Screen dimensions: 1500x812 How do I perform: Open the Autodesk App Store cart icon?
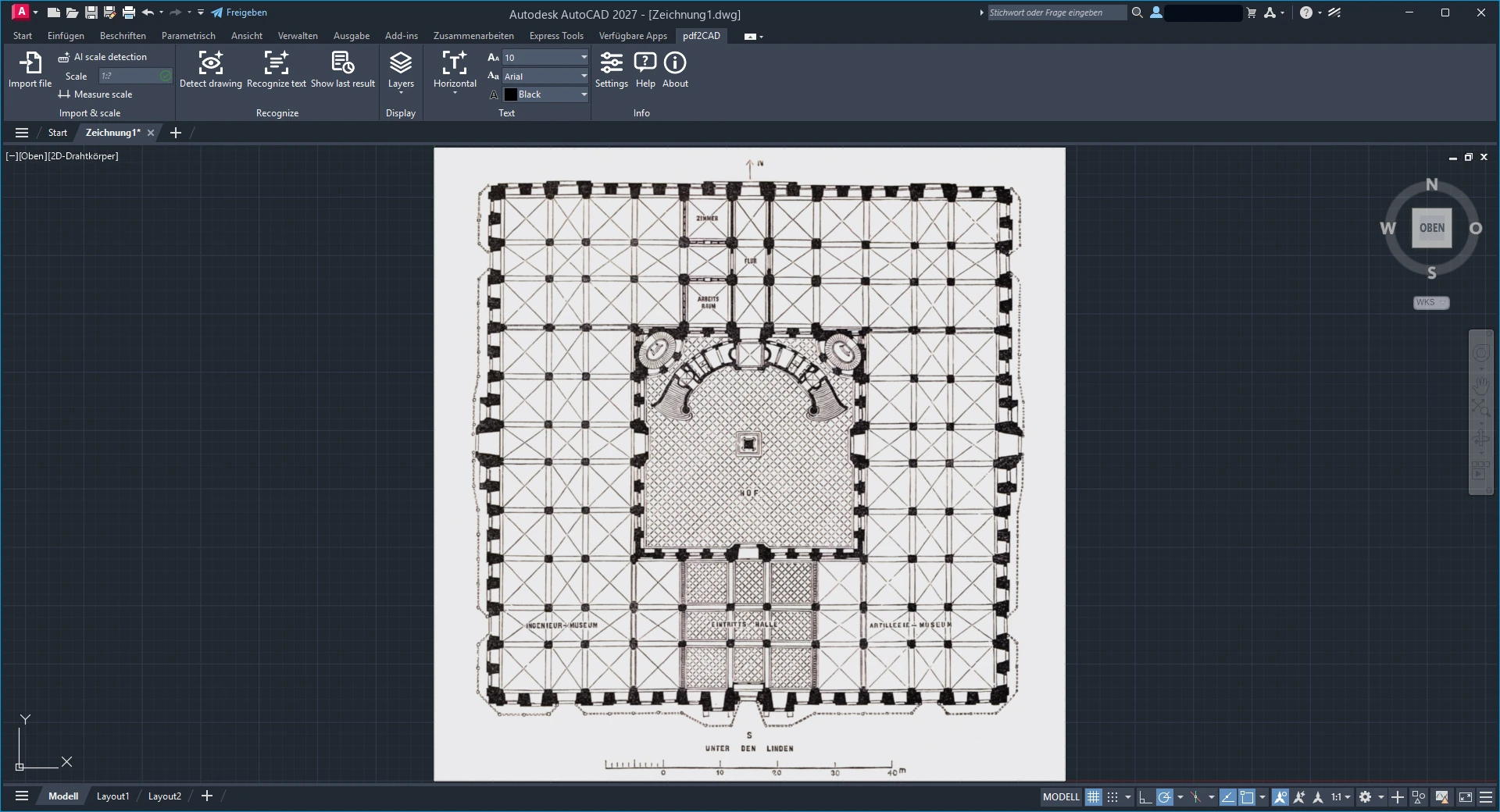[1251, 12]
